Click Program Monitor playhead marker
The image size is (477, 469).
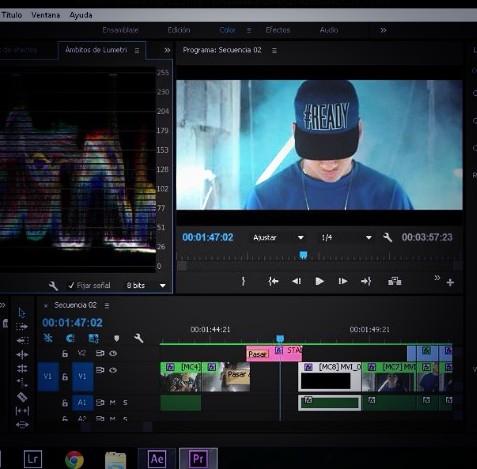[x=303, y=255]
